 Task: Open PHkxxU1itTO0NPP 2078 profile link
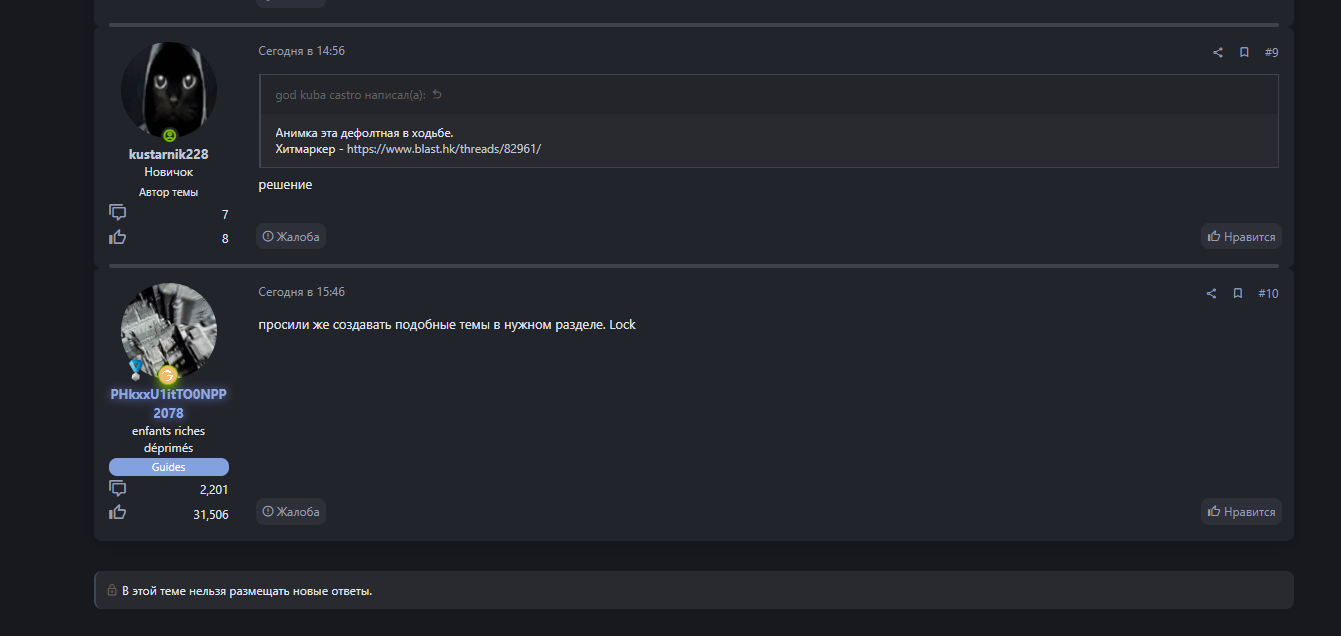pos(168,403)
